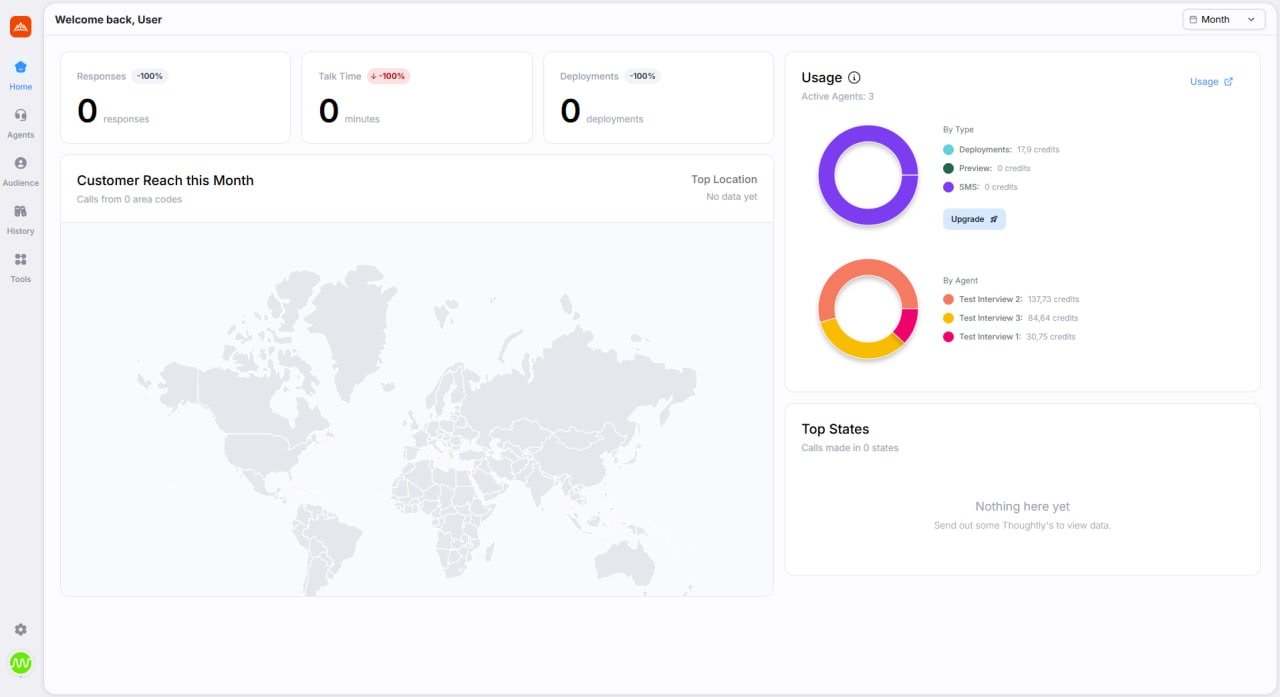Viewport: 1280px width, 697px height.
Task: Click the Talk Time -100% red badge
Action: coord(388,76)
